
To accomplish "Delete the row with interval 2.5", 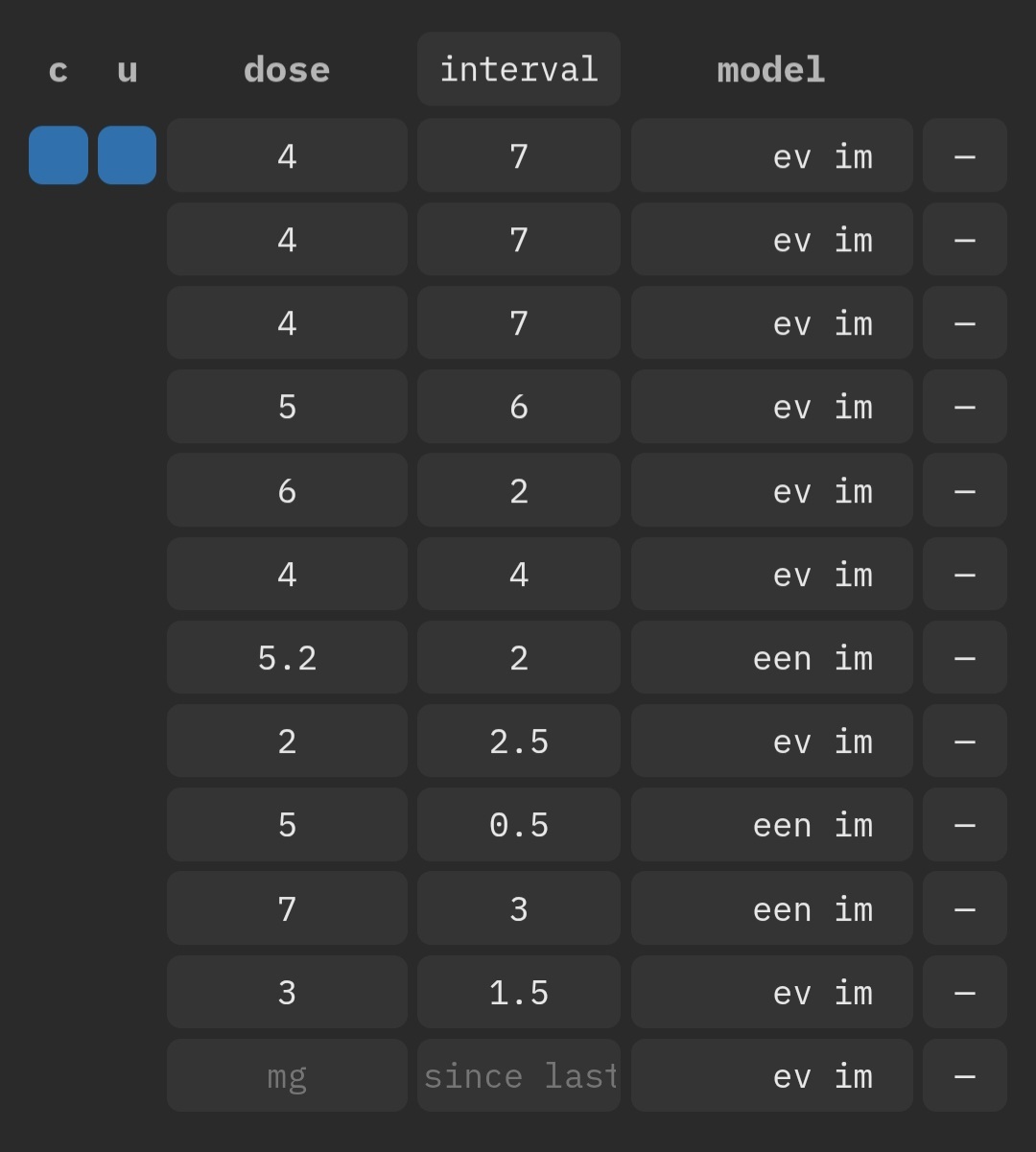I will (x=964, y=741).
